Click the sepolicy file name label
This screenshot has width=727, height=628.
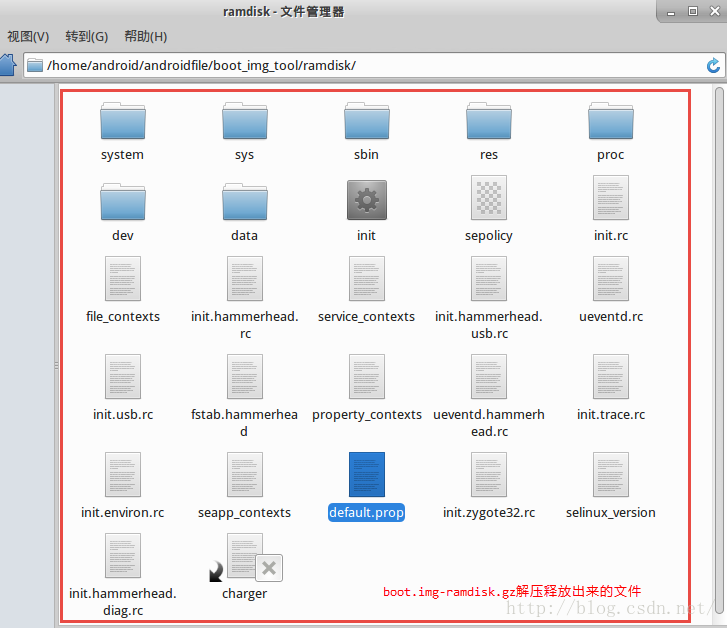(x=489, y=236)
